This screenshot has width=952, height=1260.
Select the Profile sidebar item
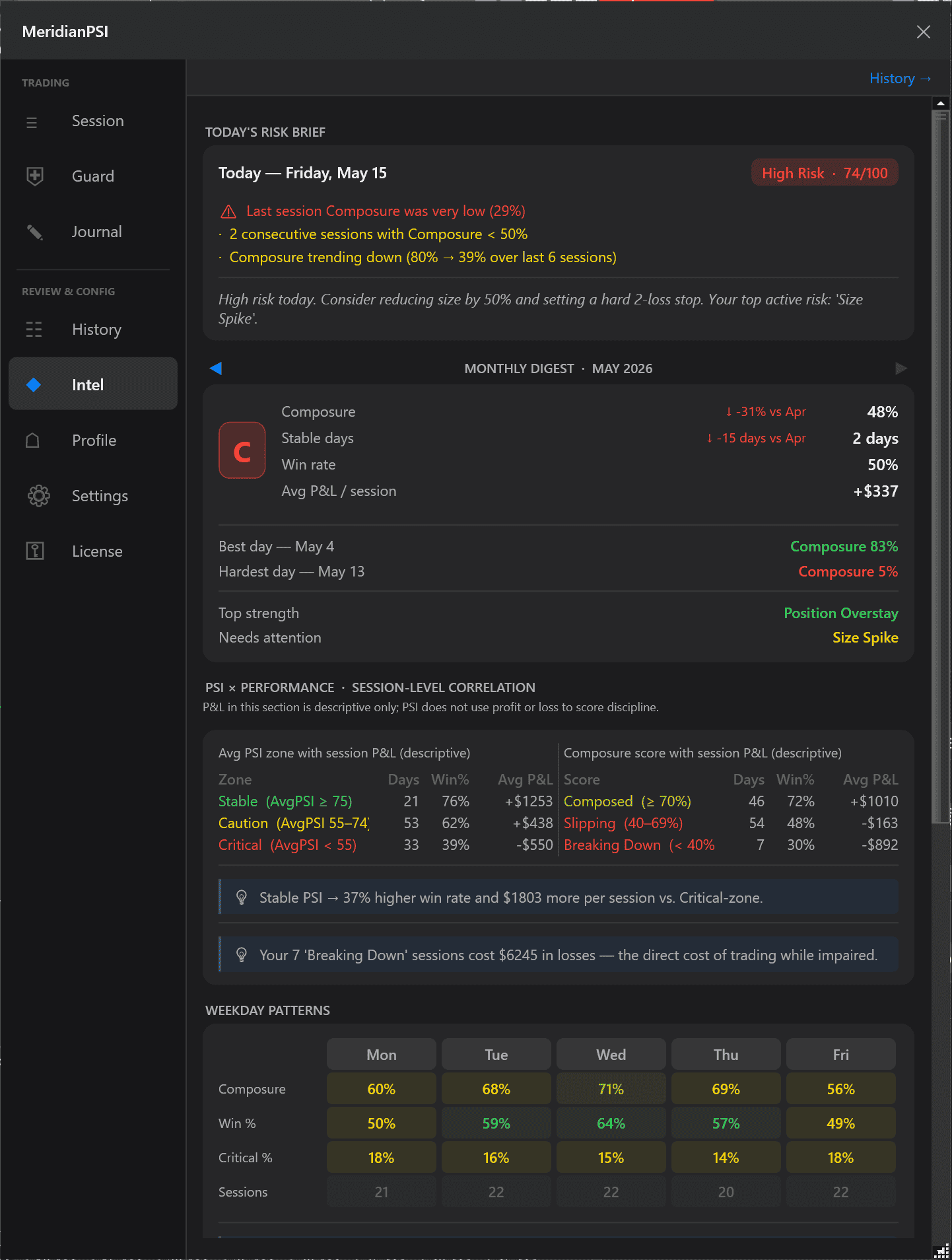[x=93, y=440]
